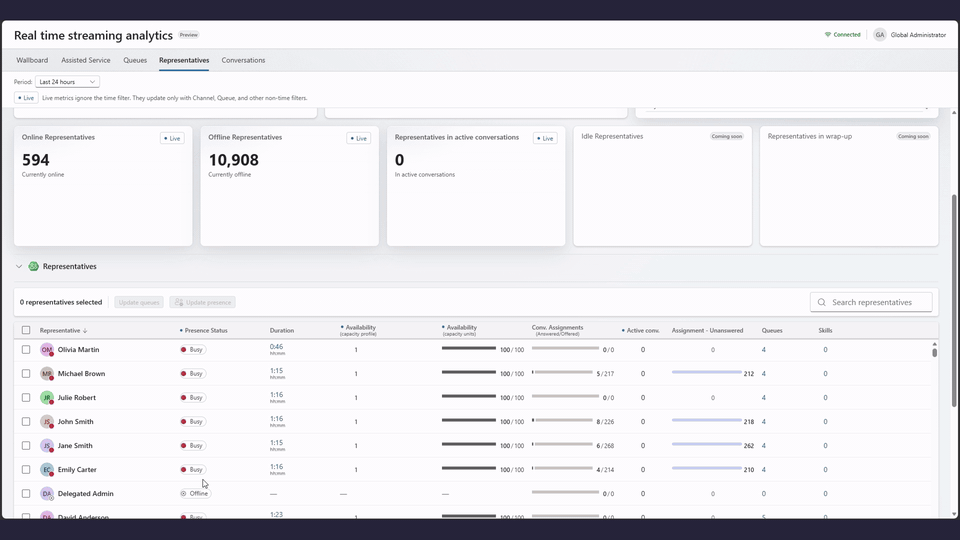Image resolution: width=960 pixels, height=540 pixels.
Task: Collapse the Representatives section chevron
Action: pyautogui.click(x=19, y=266)
